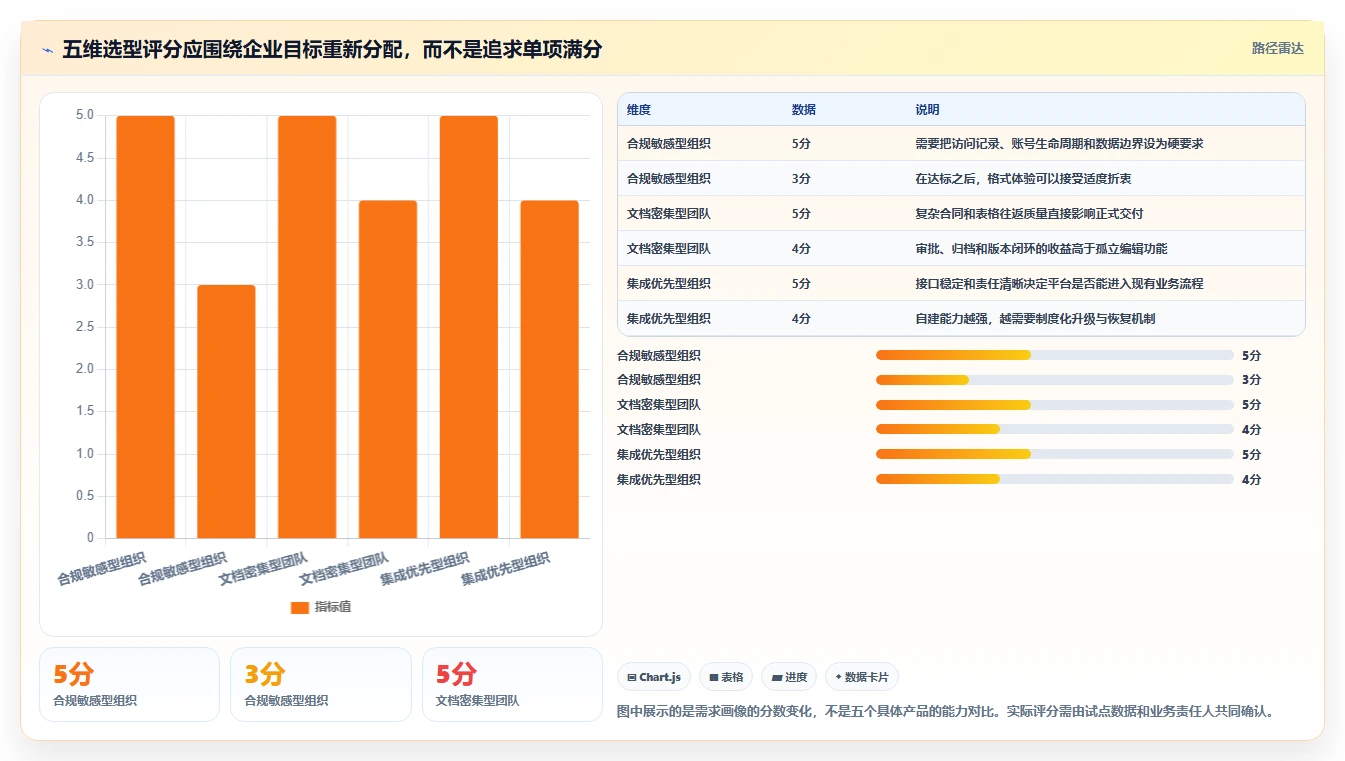Click the 表格 tag text
The image size is (1345, 761).
[x=732, y=677]
